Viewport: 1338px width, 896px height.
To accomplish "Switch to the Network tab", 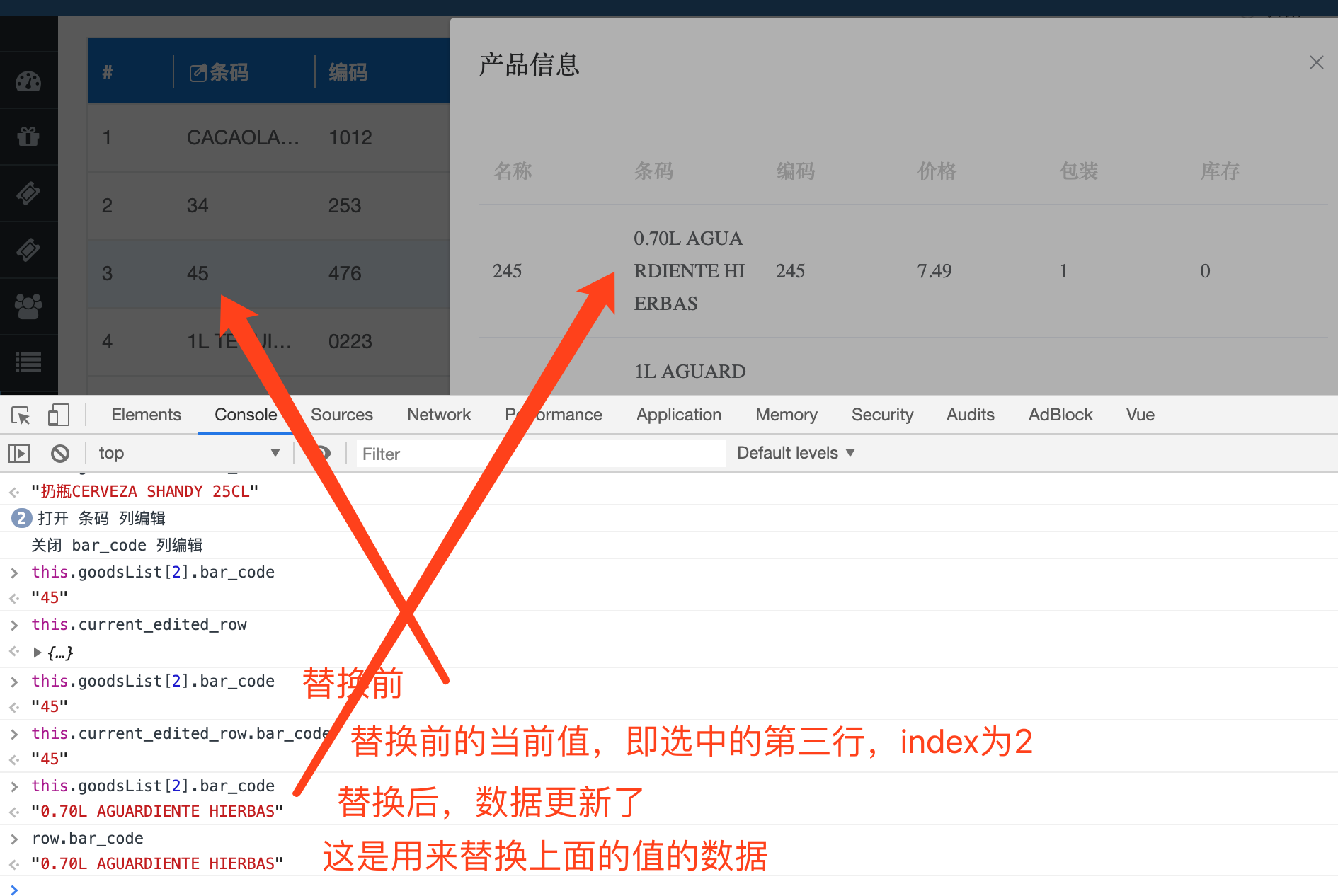I will pos(439,415).
